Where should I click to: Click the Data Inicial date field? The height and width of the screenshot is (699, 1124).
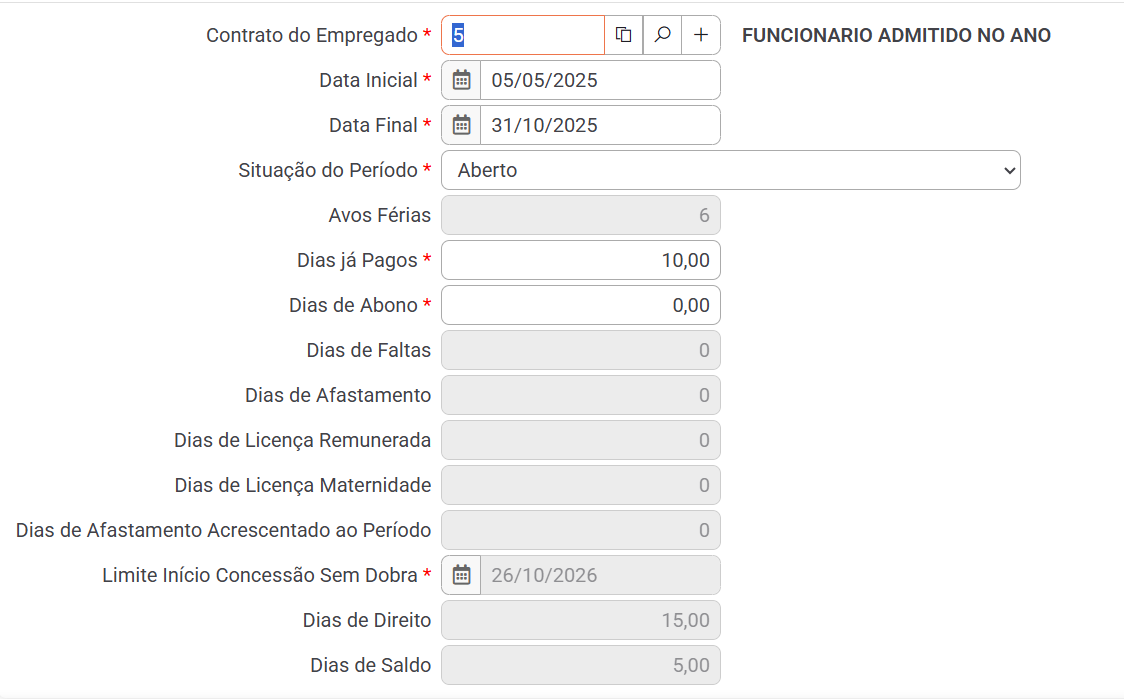(x=600, y=80)
